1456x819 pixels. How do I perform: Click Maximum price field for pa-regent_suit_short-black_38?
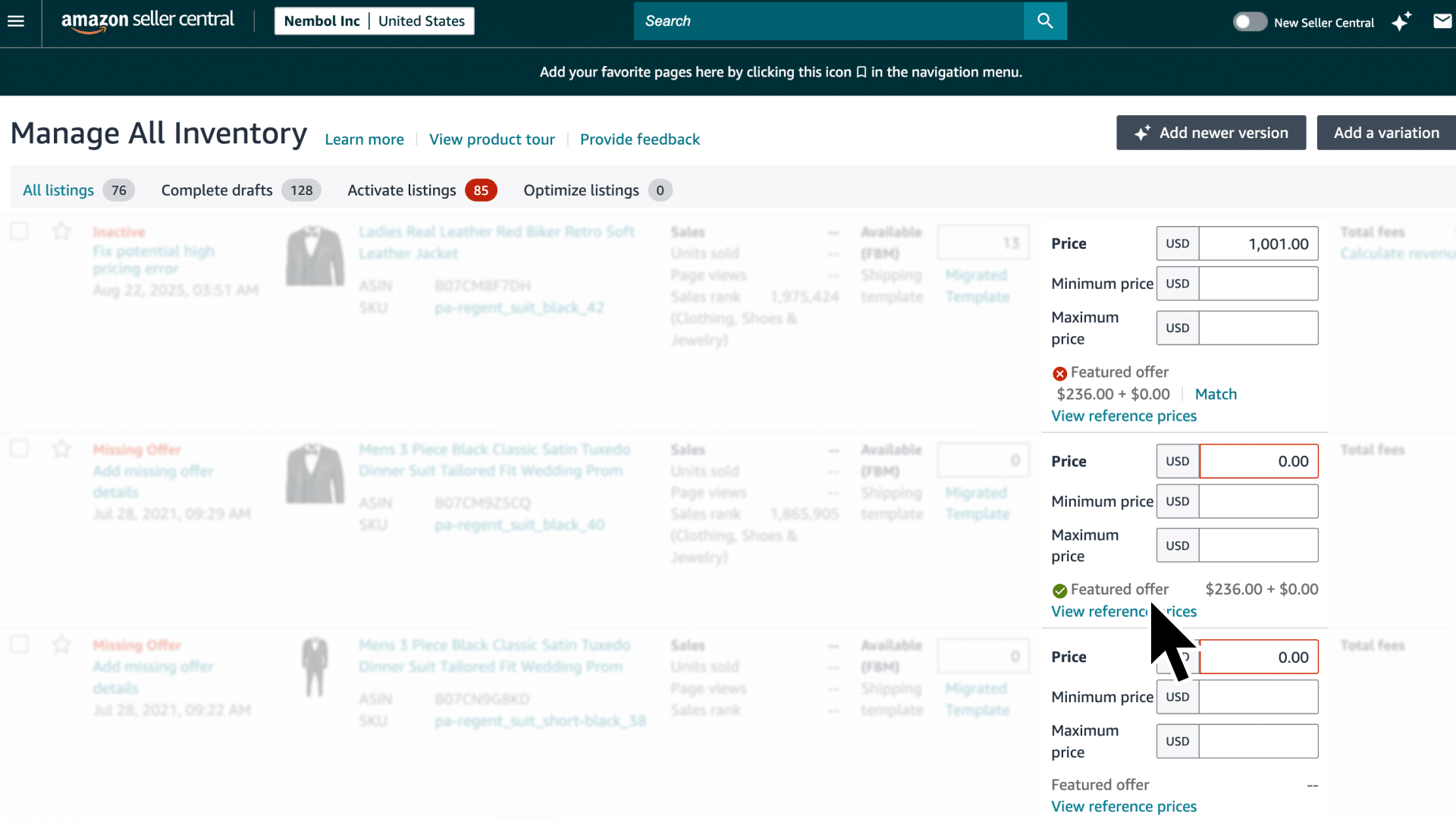click(1259, 741)
